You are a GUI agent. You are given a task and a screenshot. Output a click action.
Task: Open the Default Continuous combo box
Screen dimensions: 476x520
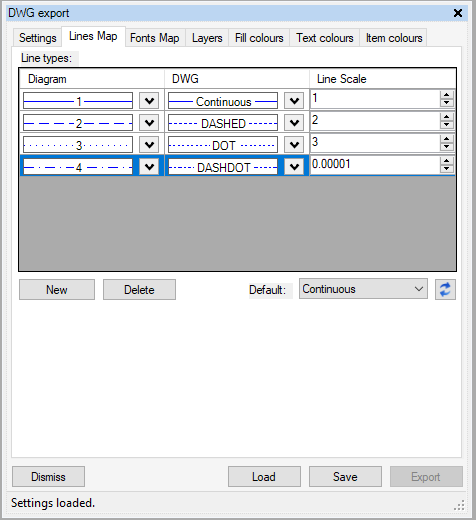pyautogui.click(x=363, y=289)
